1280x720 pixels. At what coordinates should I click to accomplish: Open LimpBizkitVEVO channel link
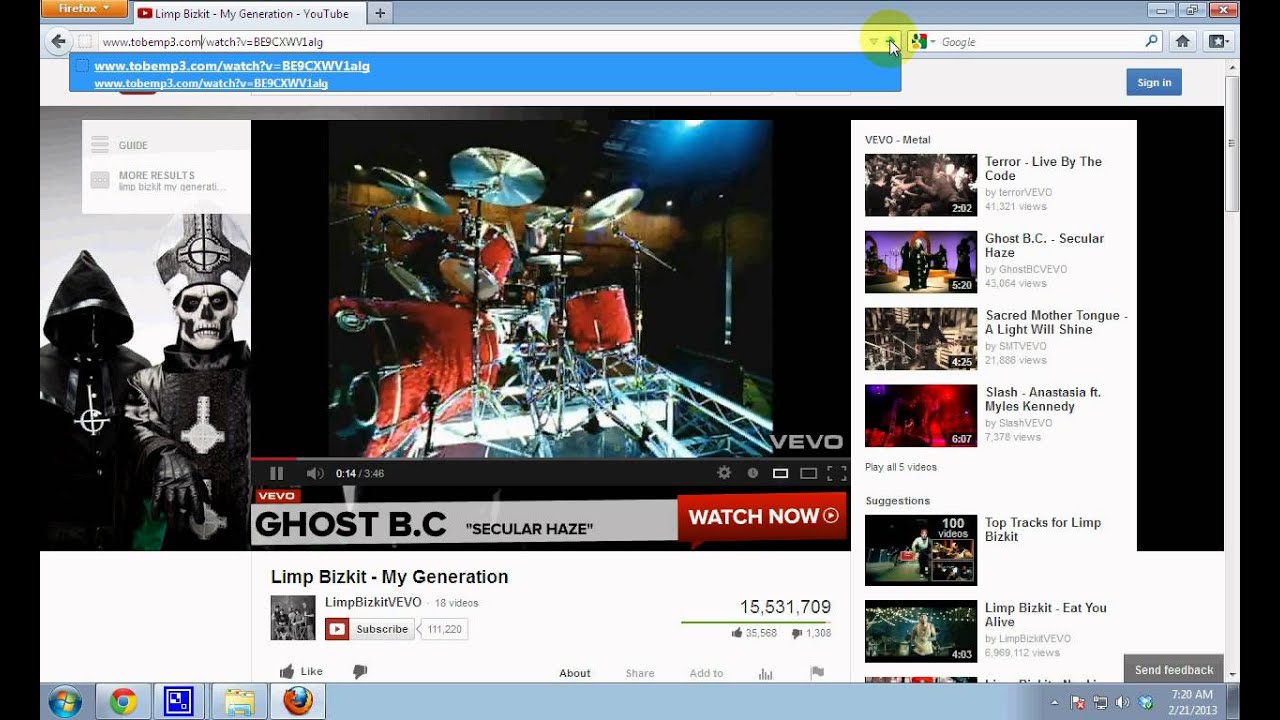(x=373, y=602)
